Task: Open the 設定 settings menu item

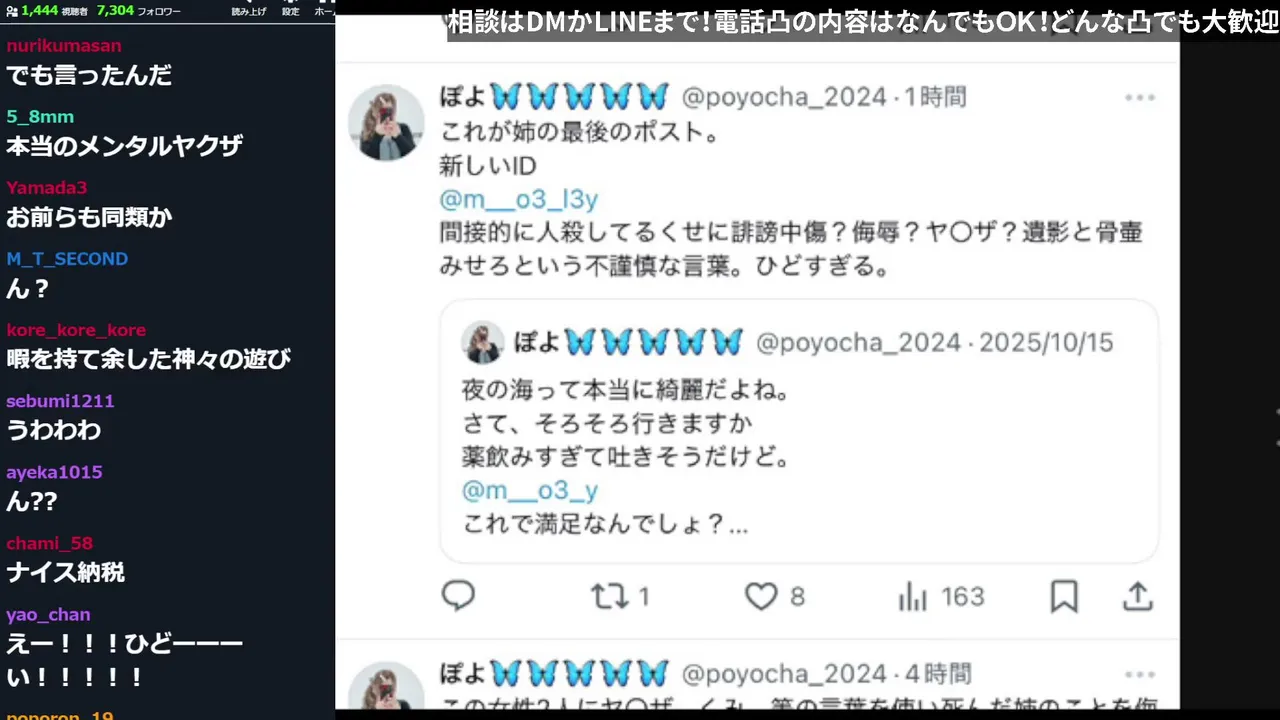Action: click(290, 11)
